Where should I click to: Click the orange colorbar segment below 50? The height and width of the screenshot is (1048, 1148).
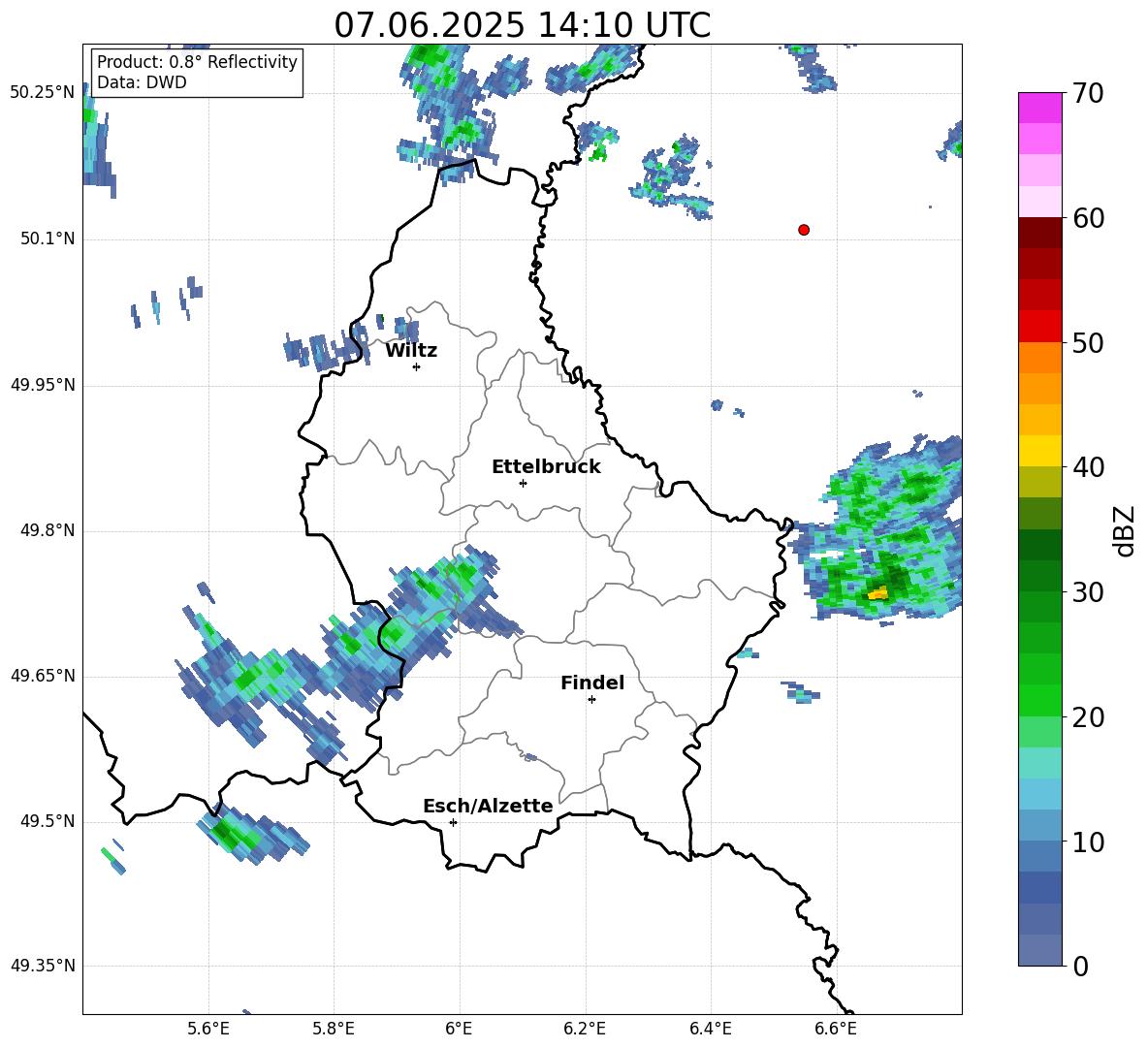tap(1039, 357)
